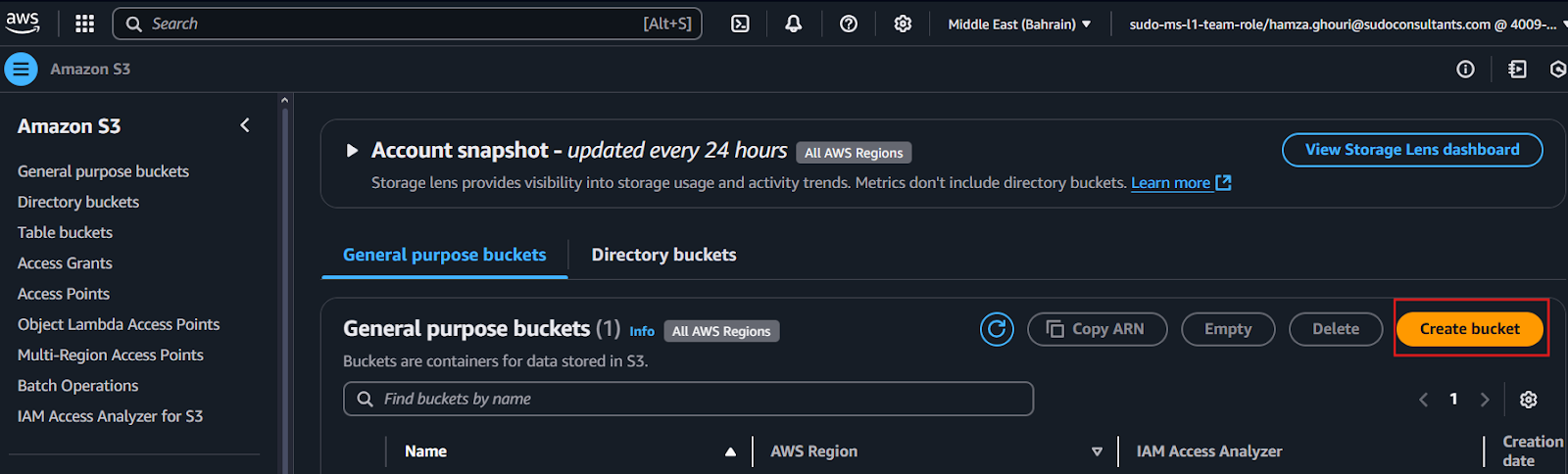Click the Copy ARN button

click(1097, 329)
